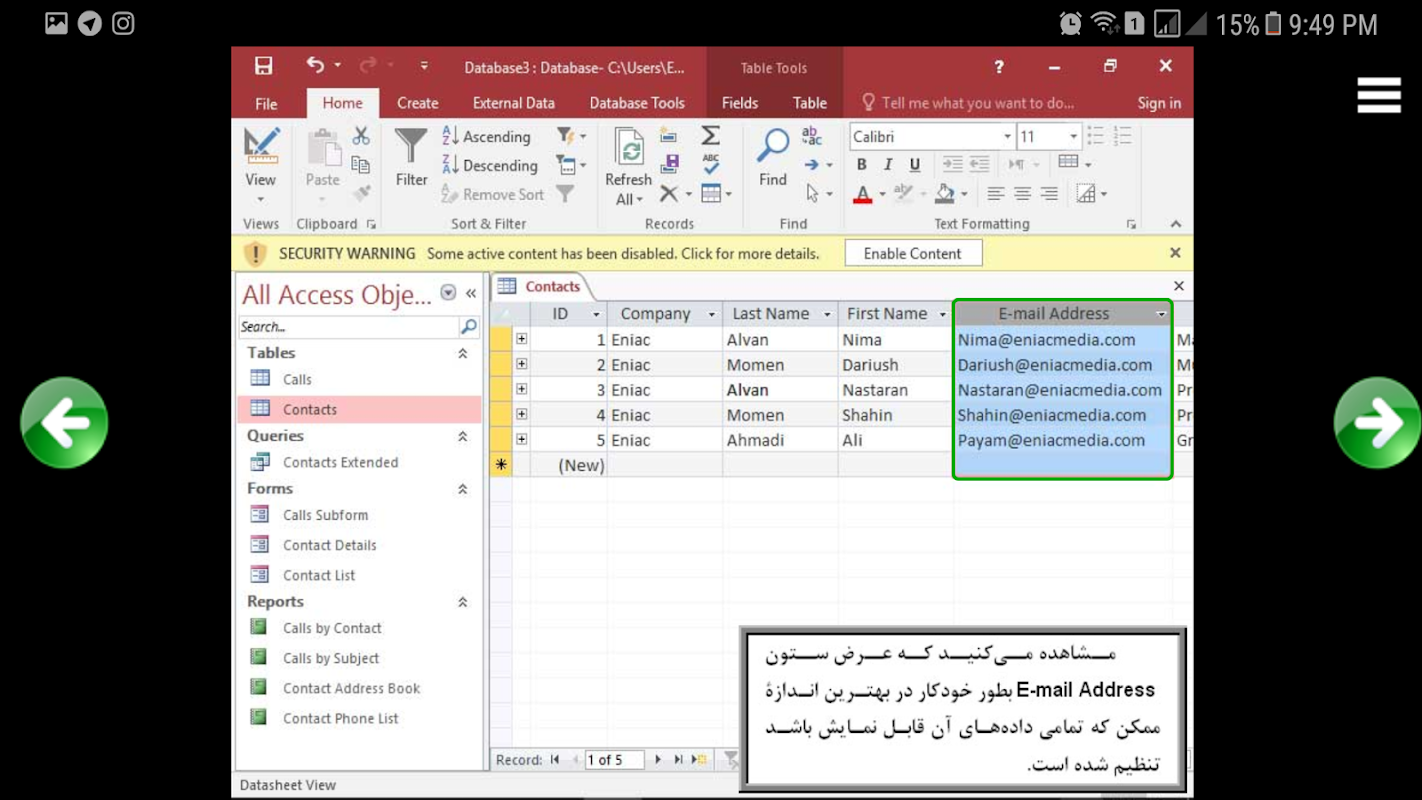The width and height of the screenshot is (1422, 800).
Task: Click the Refresh All icon
Action: pos(629,165)
